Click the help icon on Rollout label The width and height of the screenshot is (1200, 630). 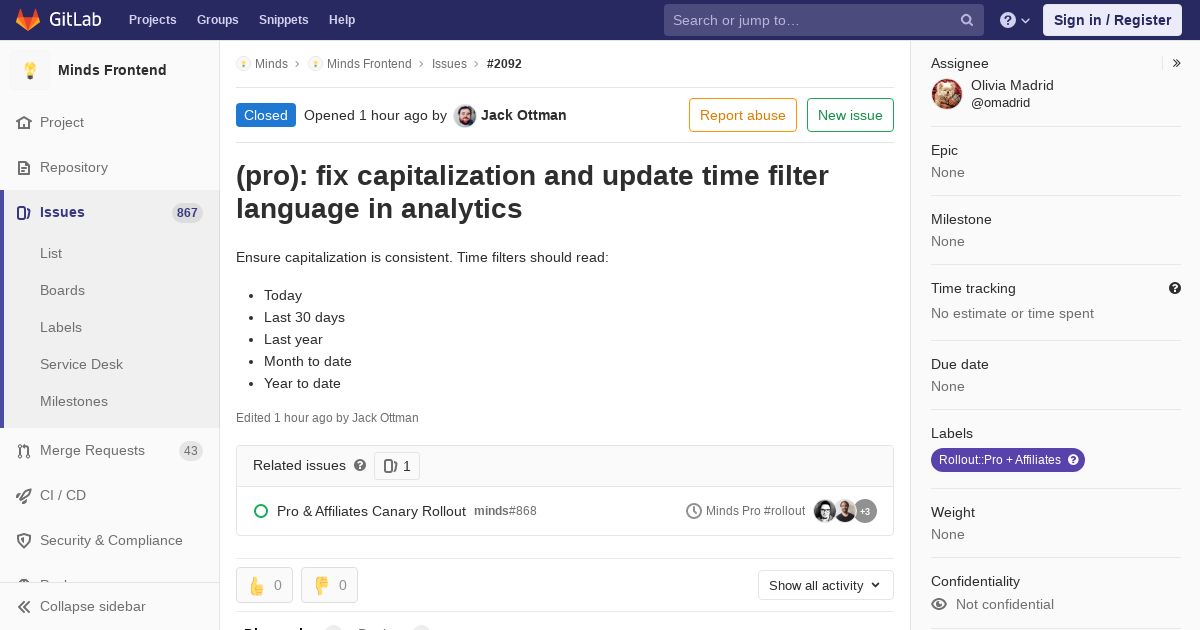coord(1073,460)
